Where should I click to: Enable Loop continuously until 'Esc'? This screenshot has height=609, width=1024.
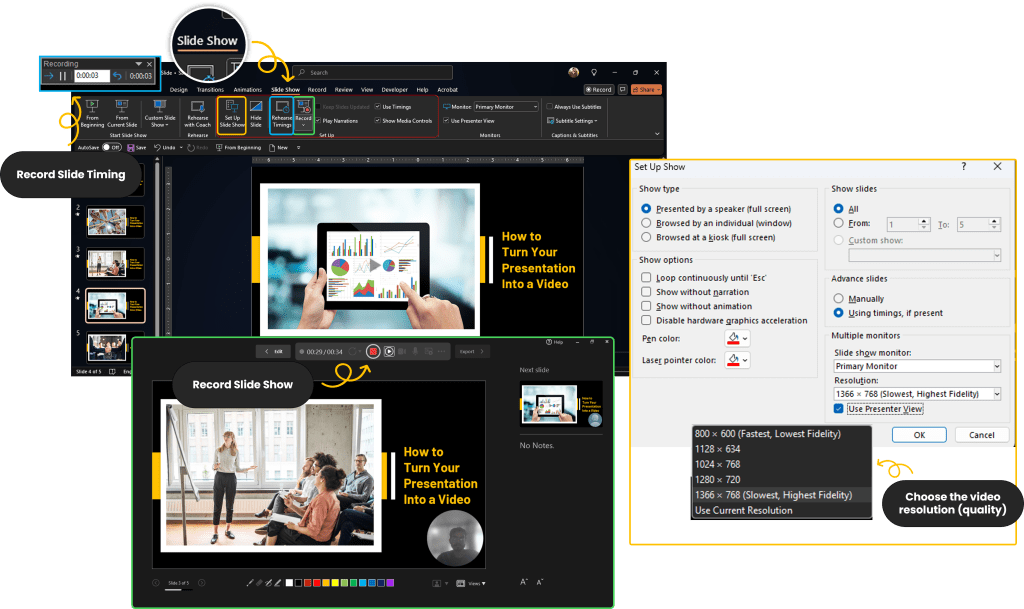click(647, 278)
